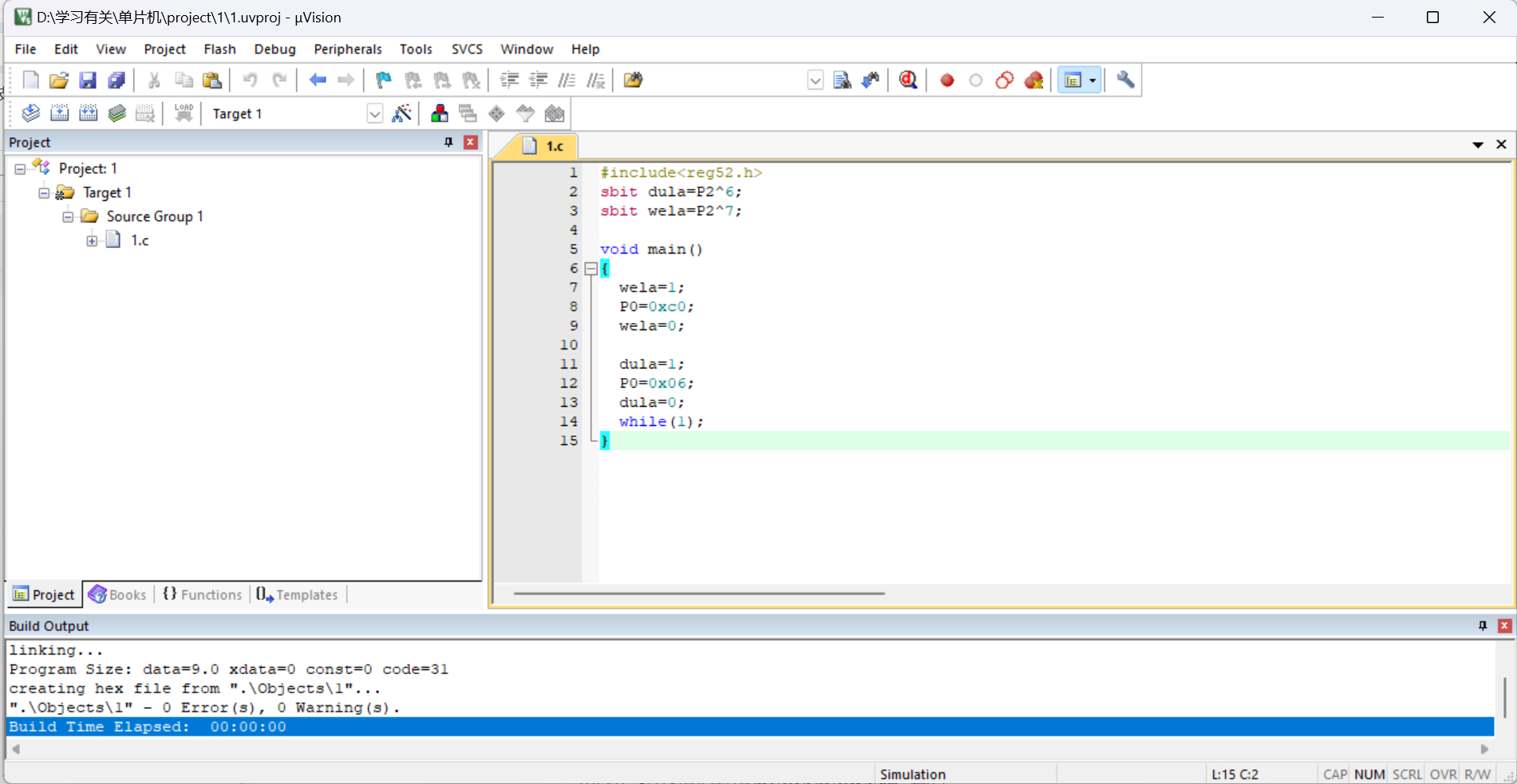Pin the Project panel

click(x=448, y=142)
